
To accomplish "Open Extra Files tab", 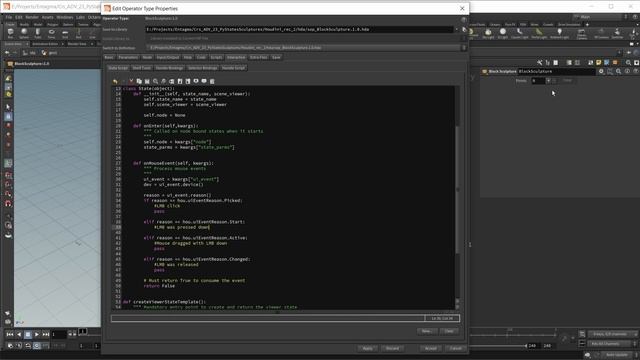I will point(258,58).
